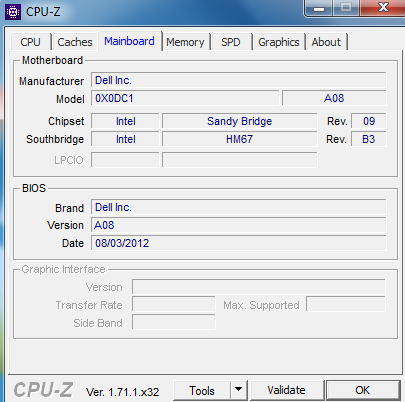Close the CPU-Z window
The height and width of the screenshot is (402, 405).
tap(383, 8)
